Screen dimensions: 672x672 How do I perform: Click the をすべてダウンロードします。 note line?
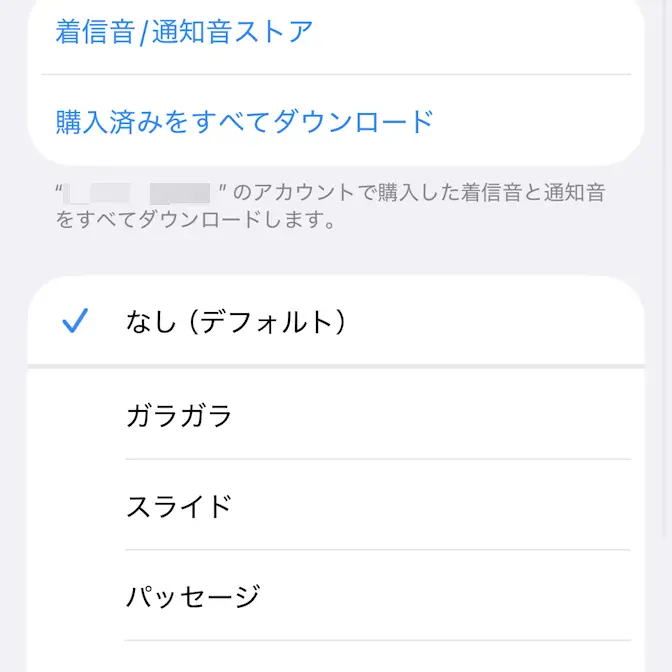click(x=194, y=220)
